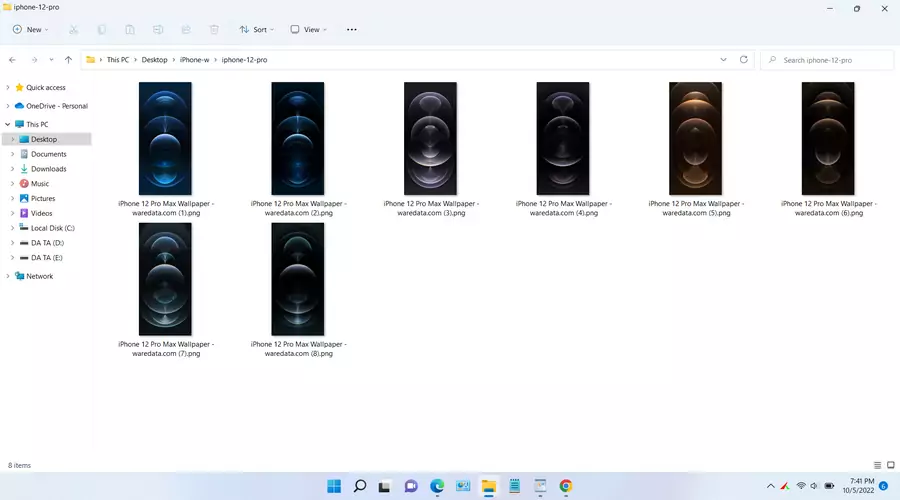Open Microsoft Edge from the taskbar
The image size is (900, 500).
(x=437, y=486)
